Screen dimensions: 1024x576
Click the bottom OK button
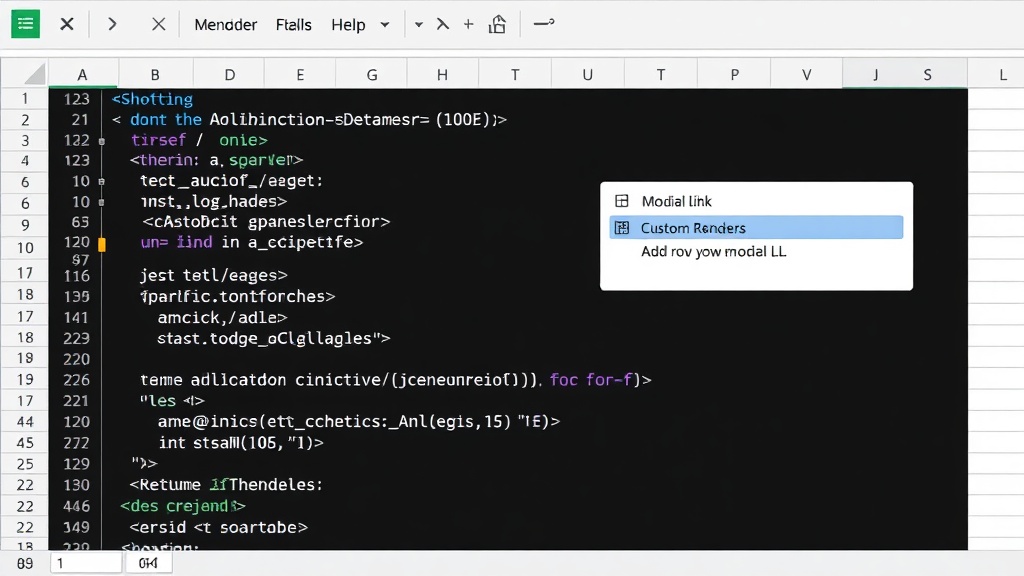[x=148, y=563]
